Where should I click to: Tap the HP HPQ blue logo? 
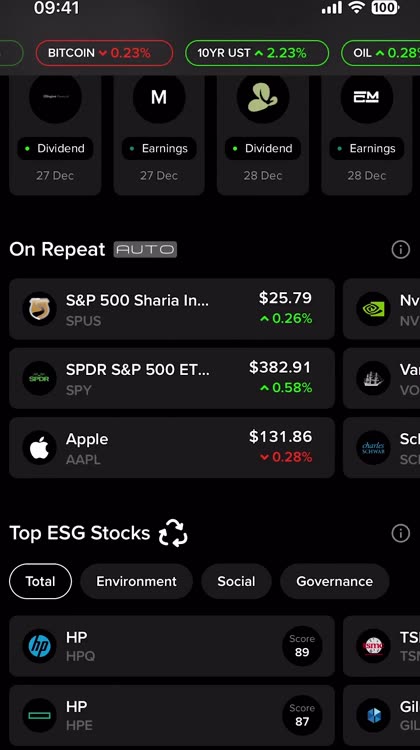pyautogui.click(x=39, y=646)
